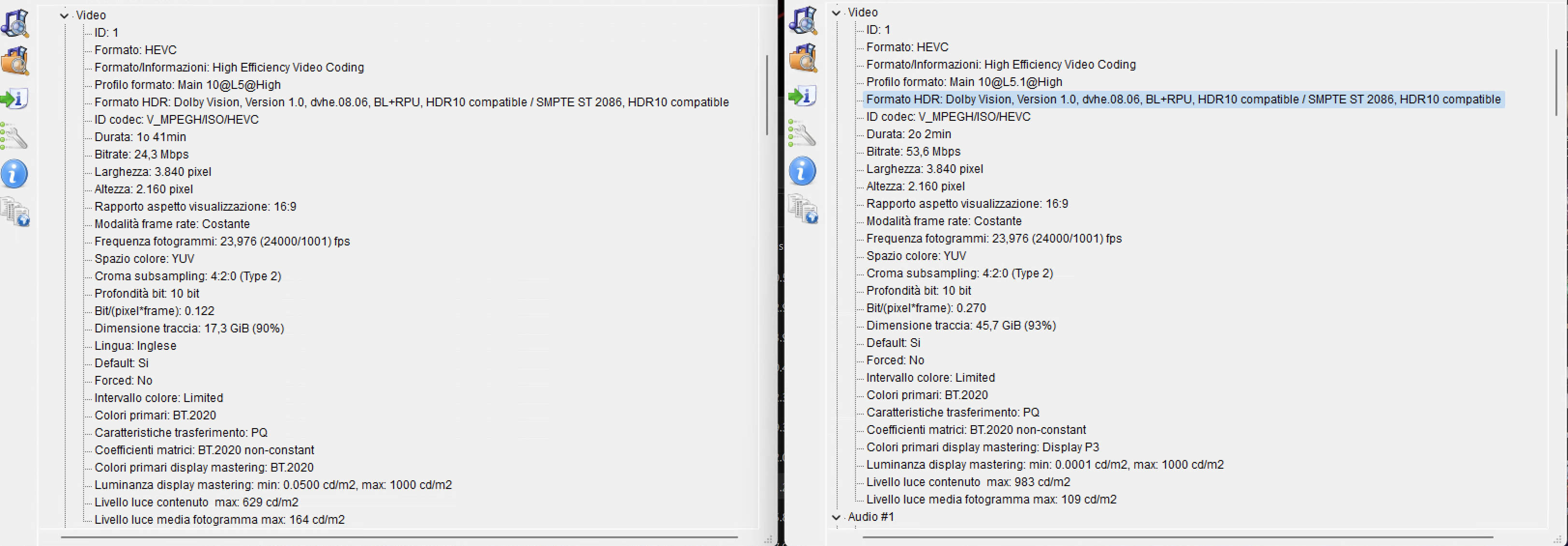The height and width of the screenshot is (546, 1568).
Task: Click the open file icon in the window with Bitrate 24,3 Mbps
Action: (15, 24)
